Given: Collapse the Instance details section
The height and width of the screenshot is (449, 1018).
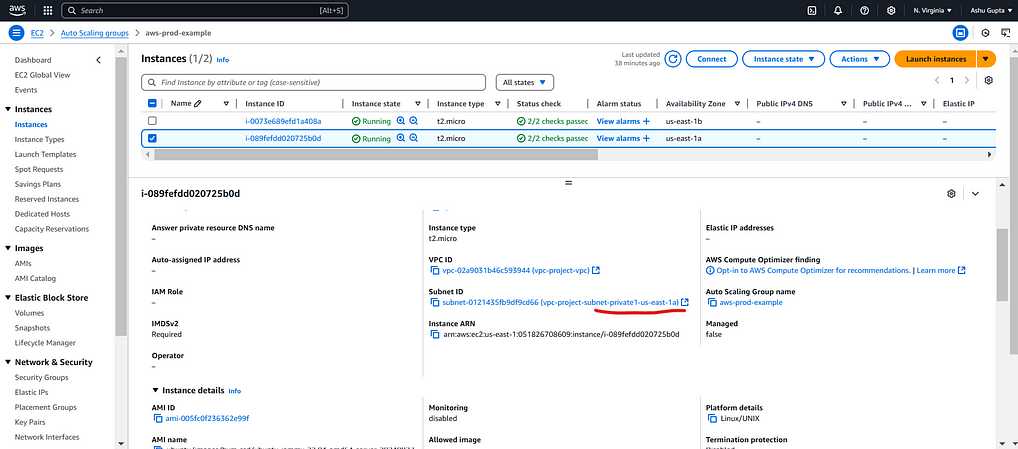Looking at the screenshot, I should (x=155, y=391).
